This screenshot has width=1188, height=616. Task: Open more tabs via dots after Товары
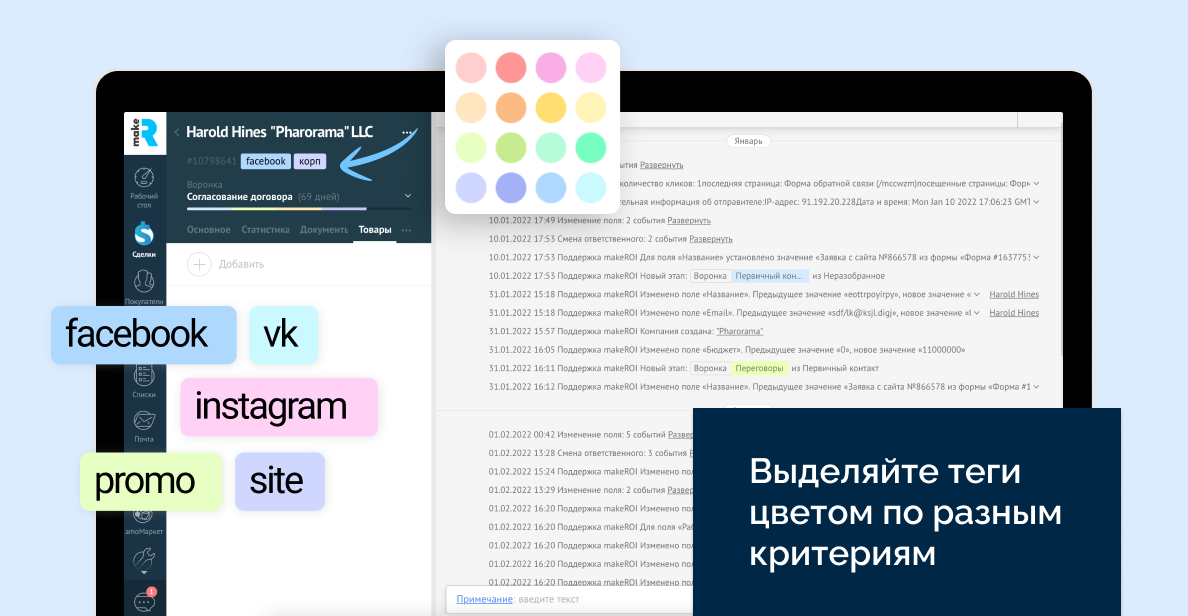tap(407, 230)
